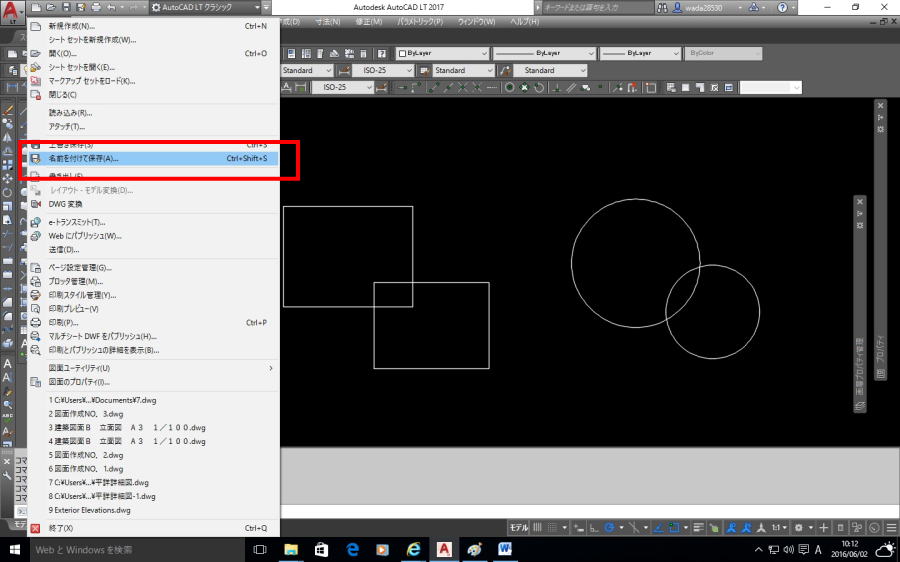Click the help question mark toolbar icon
The height and width of the screenshot is (562, 900).
(382, 53)
